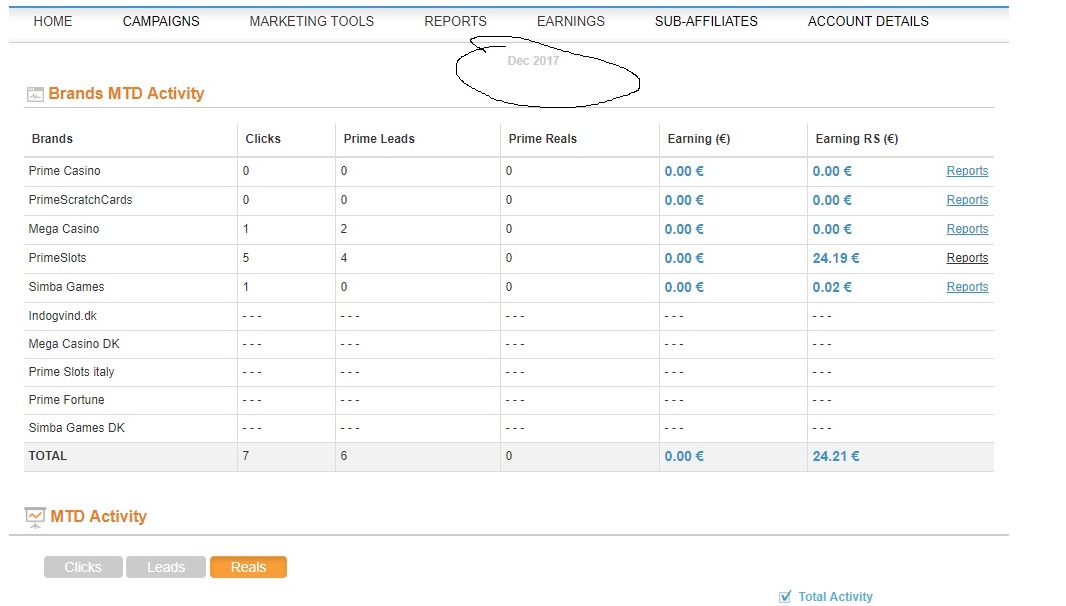
Task: Select the Mega Casino DK brand name
Action: 74,344
